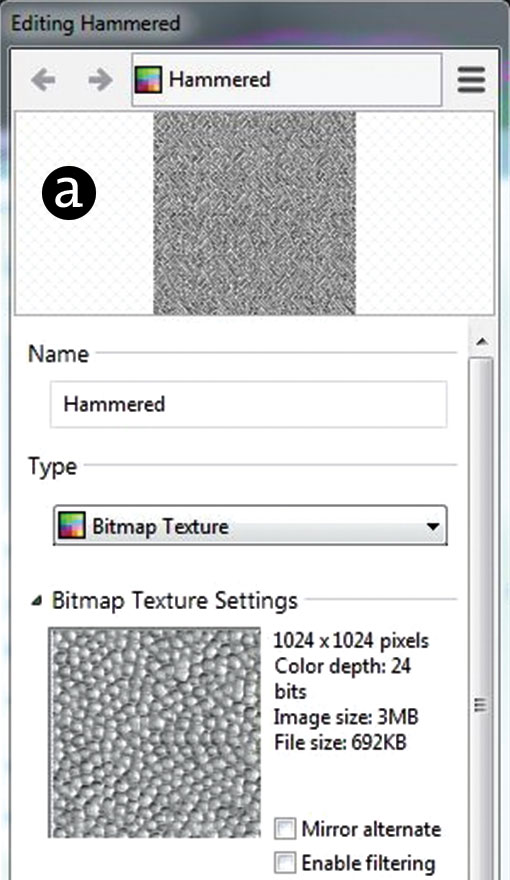Click the Bitmap Texture icon in dropdown

click(x=72, y=526)
